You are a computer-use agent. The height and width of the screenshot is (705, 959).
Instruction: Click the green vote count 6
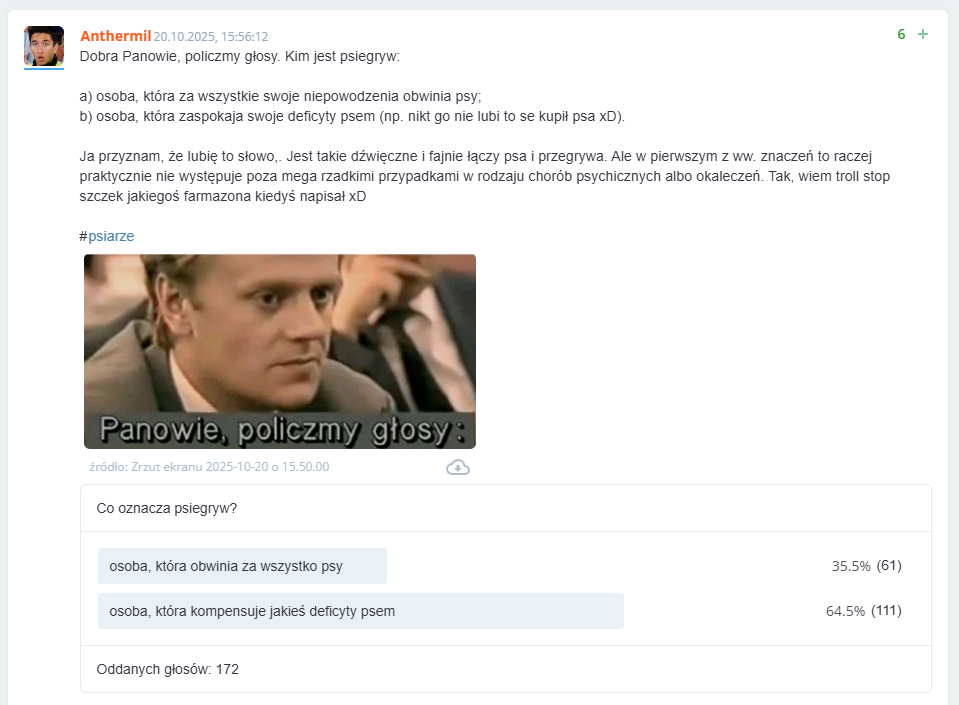901,34
